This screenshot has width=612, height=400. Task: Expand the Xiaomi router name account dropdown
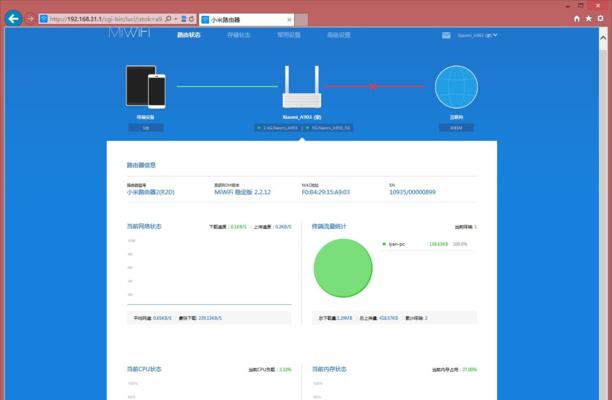click(477, 36)
